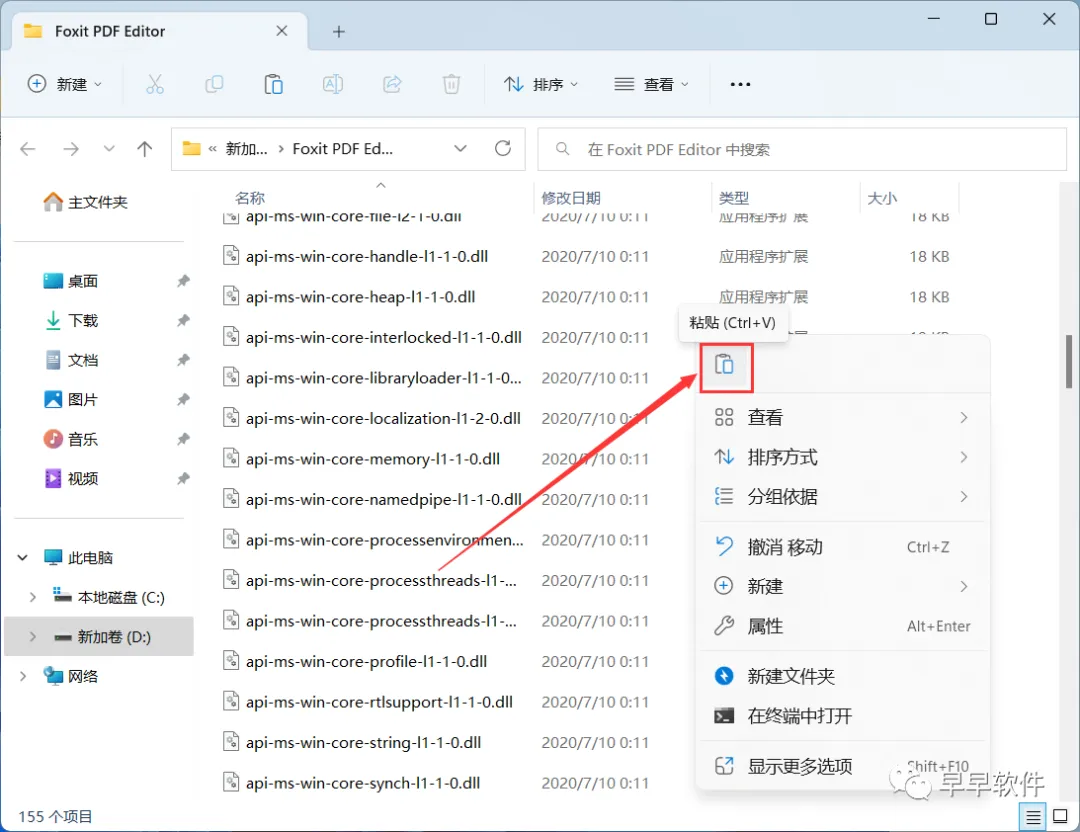Click the paste icon in context menu
1080x832 pixels.
pos(724,364)
